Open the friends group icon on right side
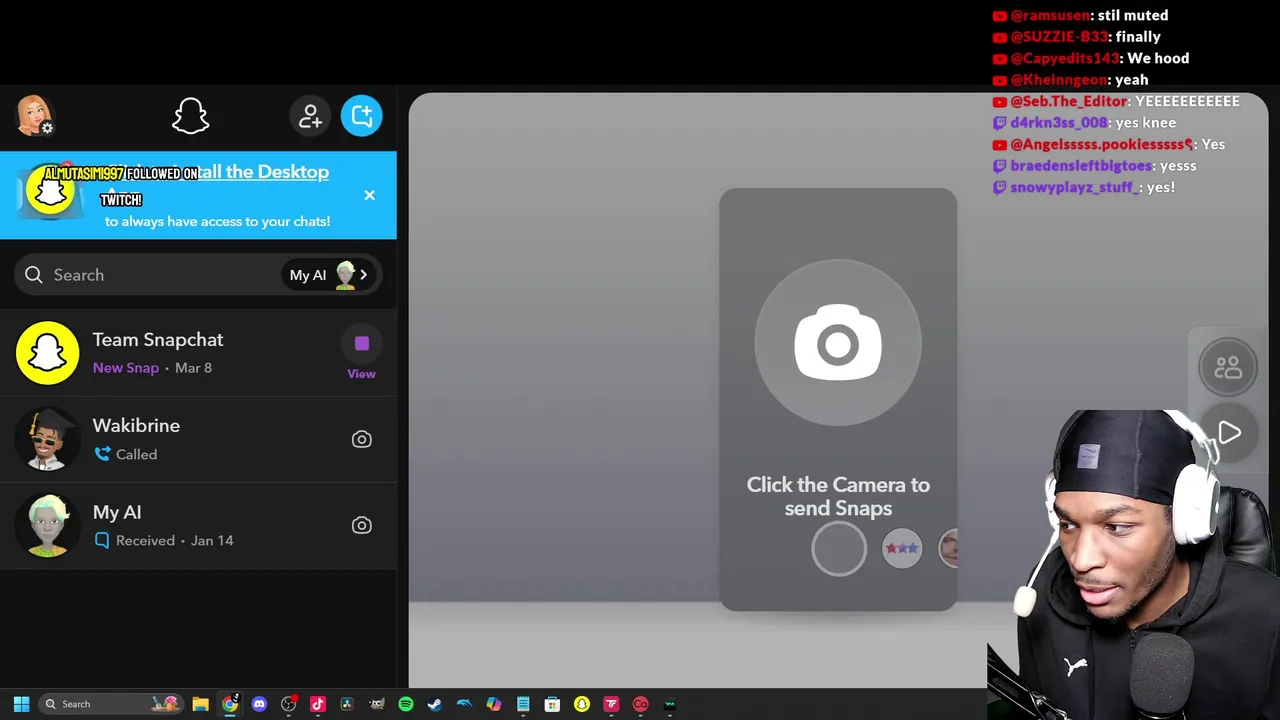The image size is (1280, 720). point(1227,367)
